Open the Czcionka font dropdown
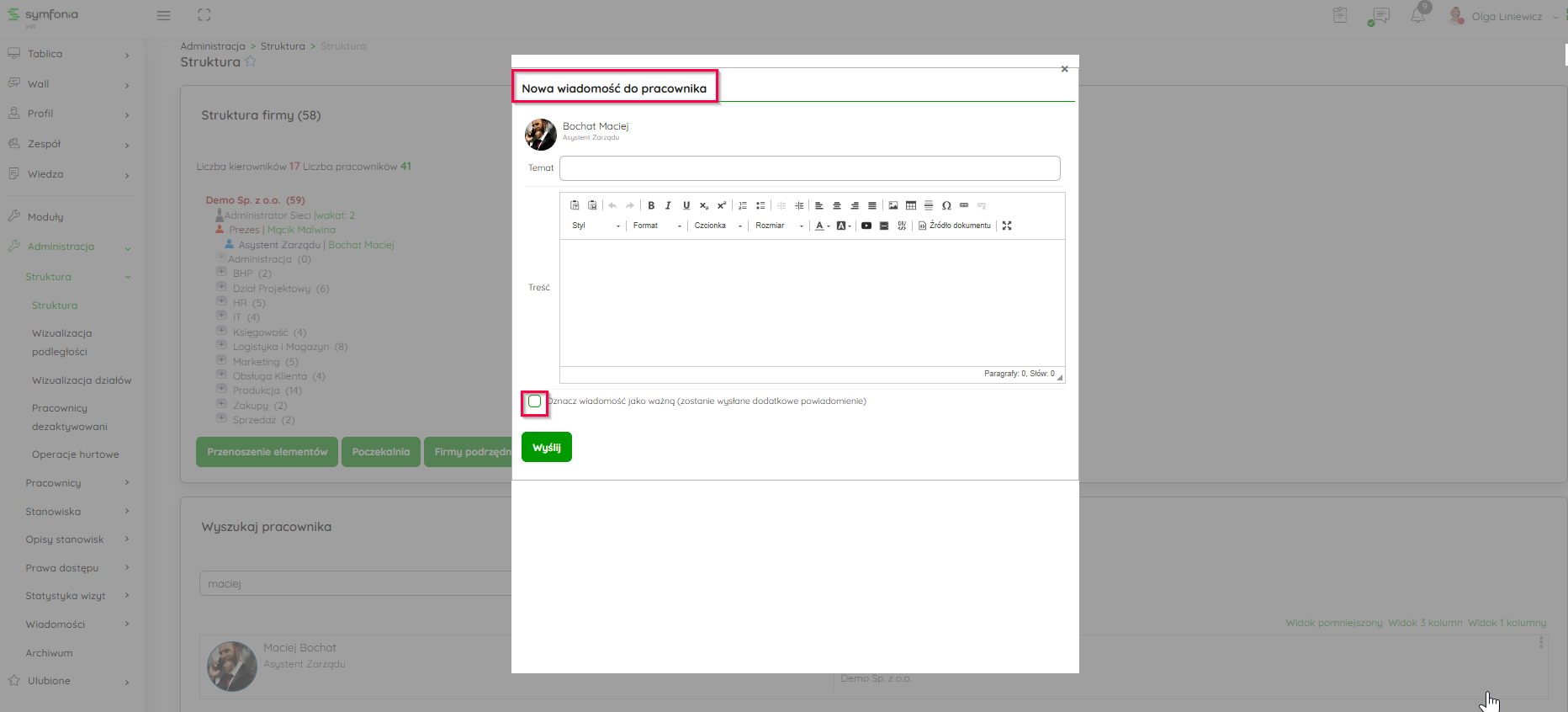The image size is (1568, 712). (718, 226)
